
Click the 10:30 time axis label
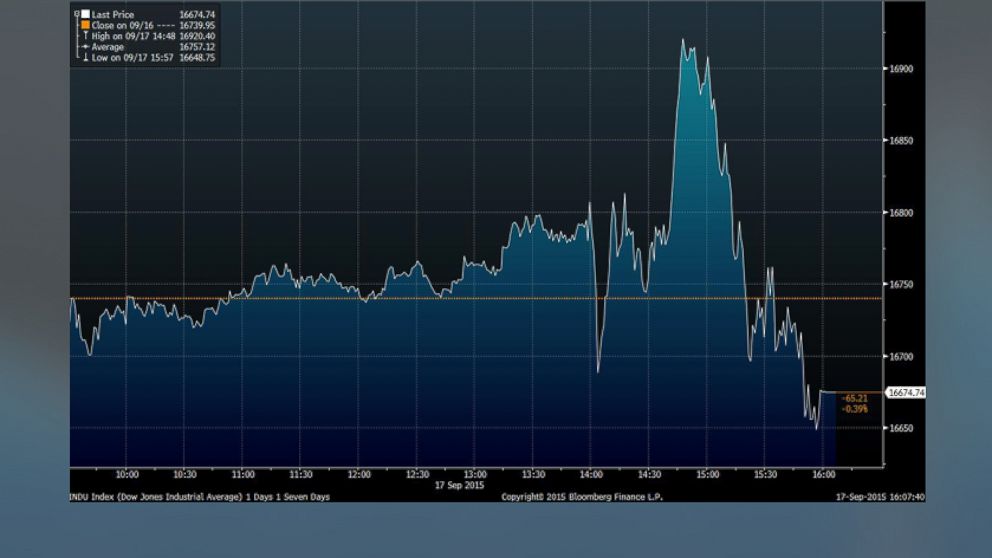pos(185,474)
